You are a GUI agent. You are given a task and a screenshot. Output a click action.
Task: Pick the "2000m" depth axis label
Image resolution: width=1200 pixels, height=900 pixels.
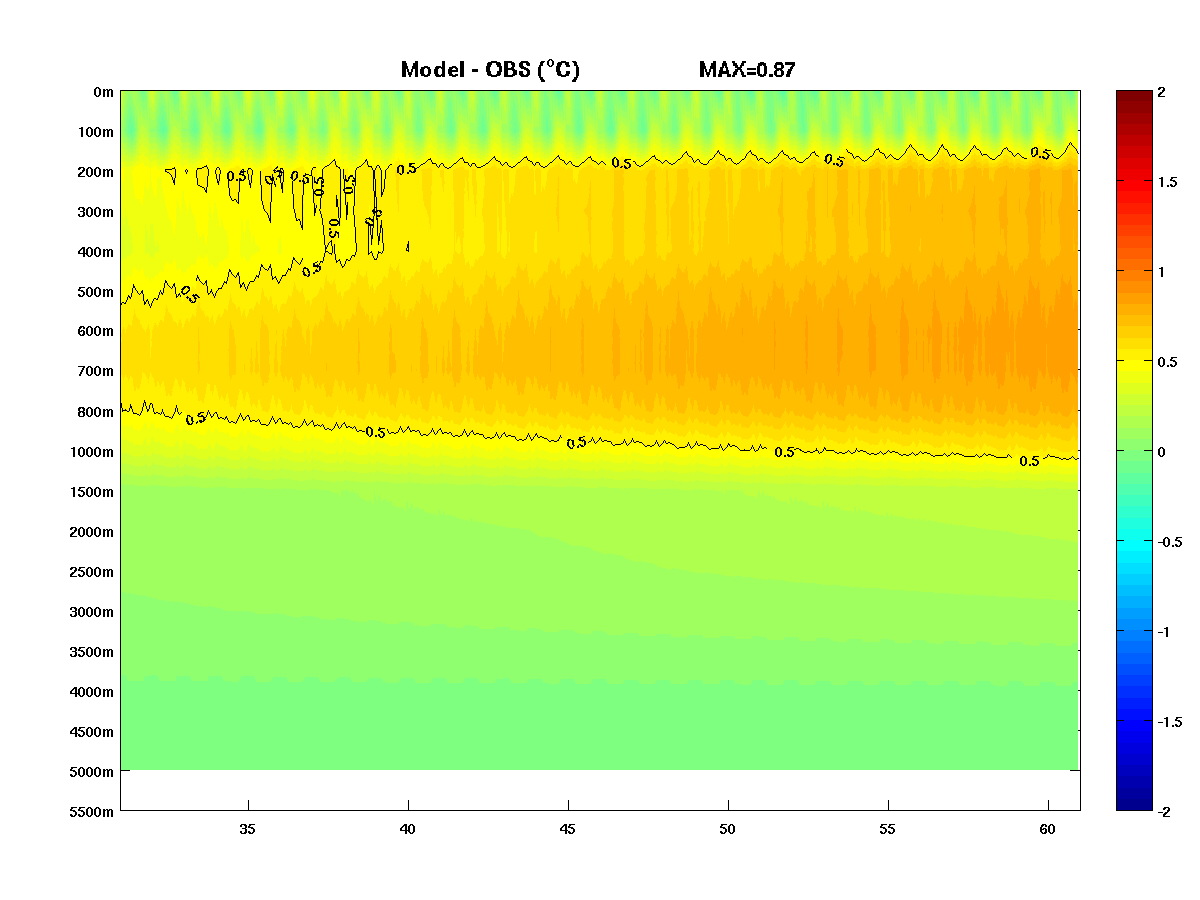(x=92, y=532)
